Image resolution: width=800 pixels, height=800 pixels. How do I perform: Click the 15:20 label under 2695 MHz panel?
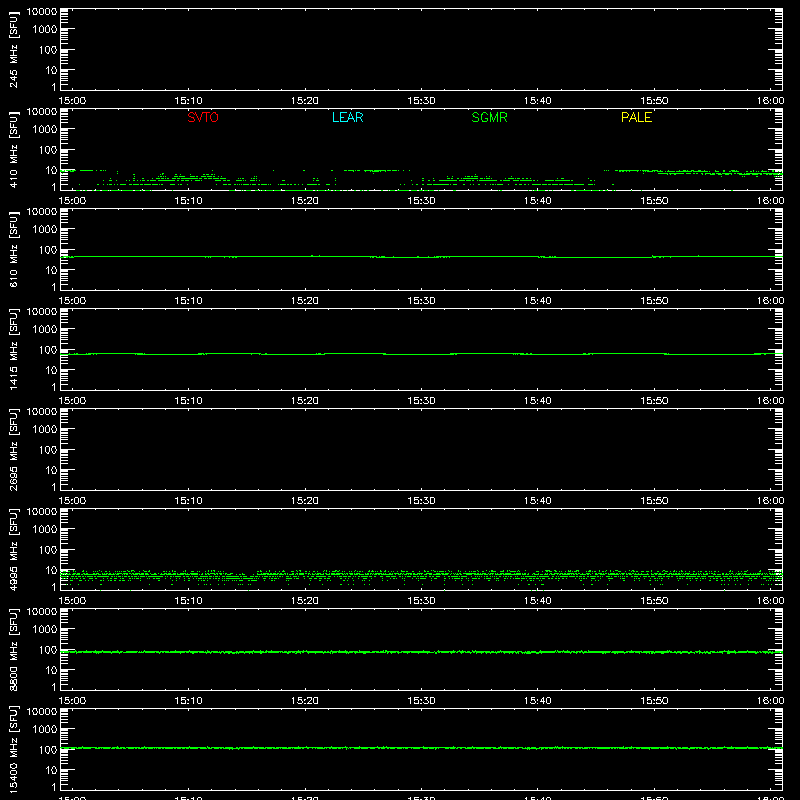pyautogui.click(x=305, y=501)
